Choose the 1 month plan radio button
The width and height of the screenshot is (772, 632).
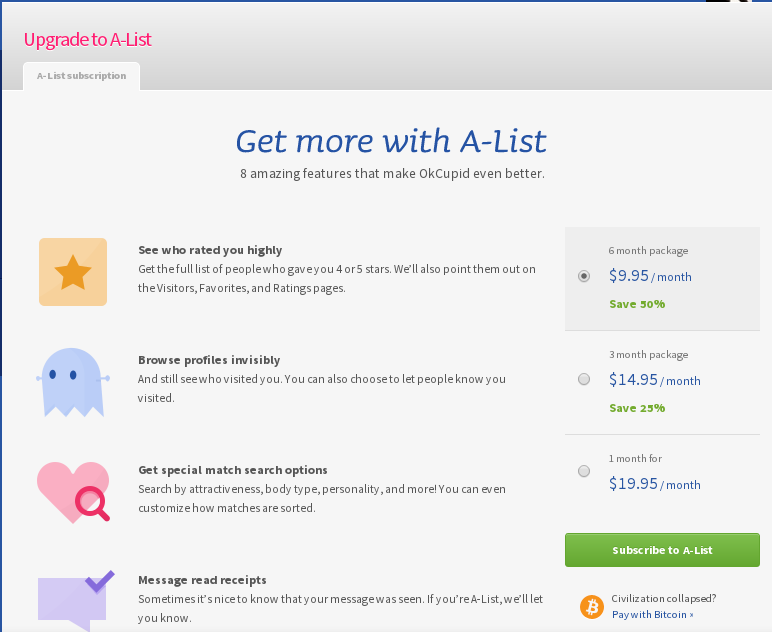[584, 471]
